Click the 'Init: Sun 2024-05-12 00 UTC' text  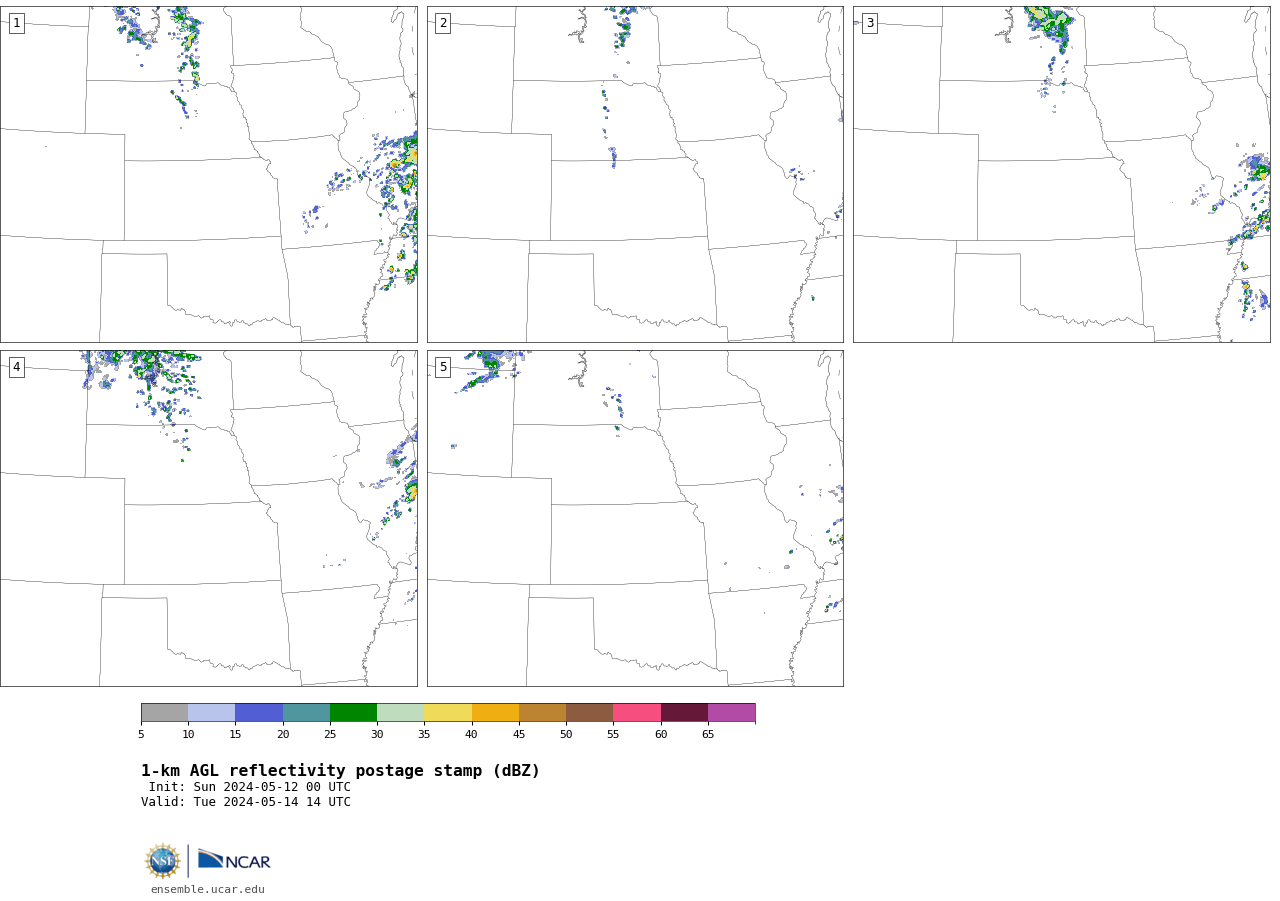[250, 787]
